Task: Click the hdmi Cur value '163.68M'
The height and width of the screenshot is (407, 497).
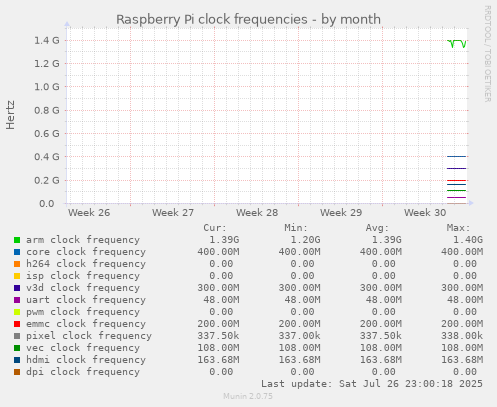Action: 218,360
